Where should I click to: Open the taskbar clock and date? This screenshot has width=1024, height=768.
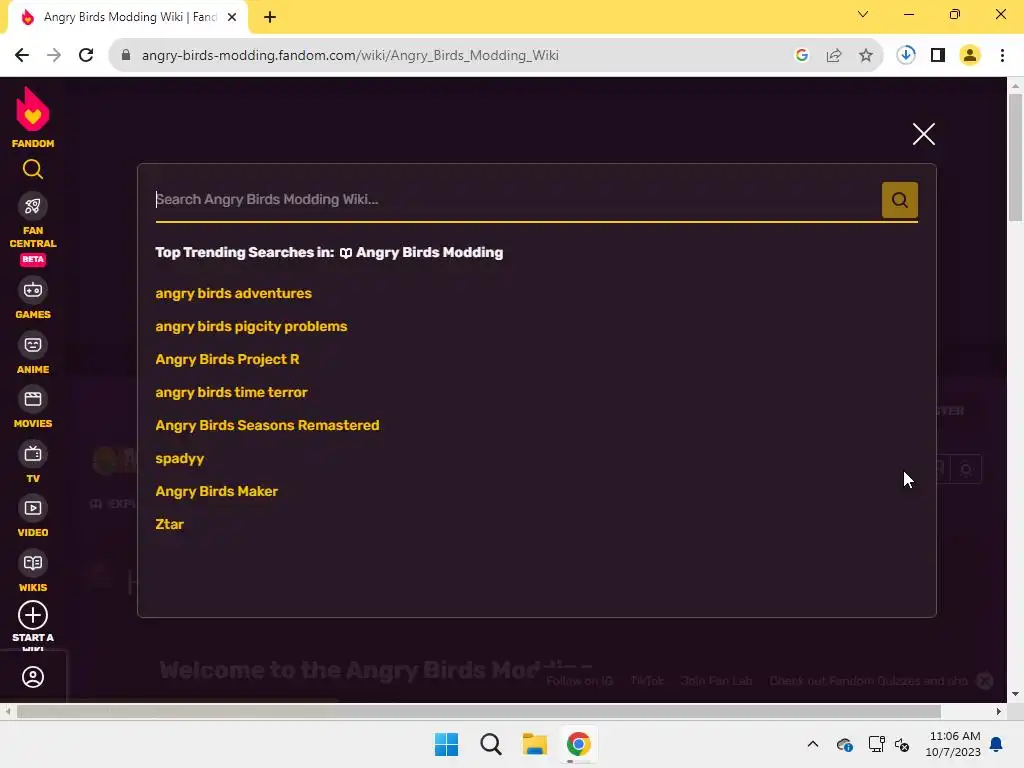point(953,744)
